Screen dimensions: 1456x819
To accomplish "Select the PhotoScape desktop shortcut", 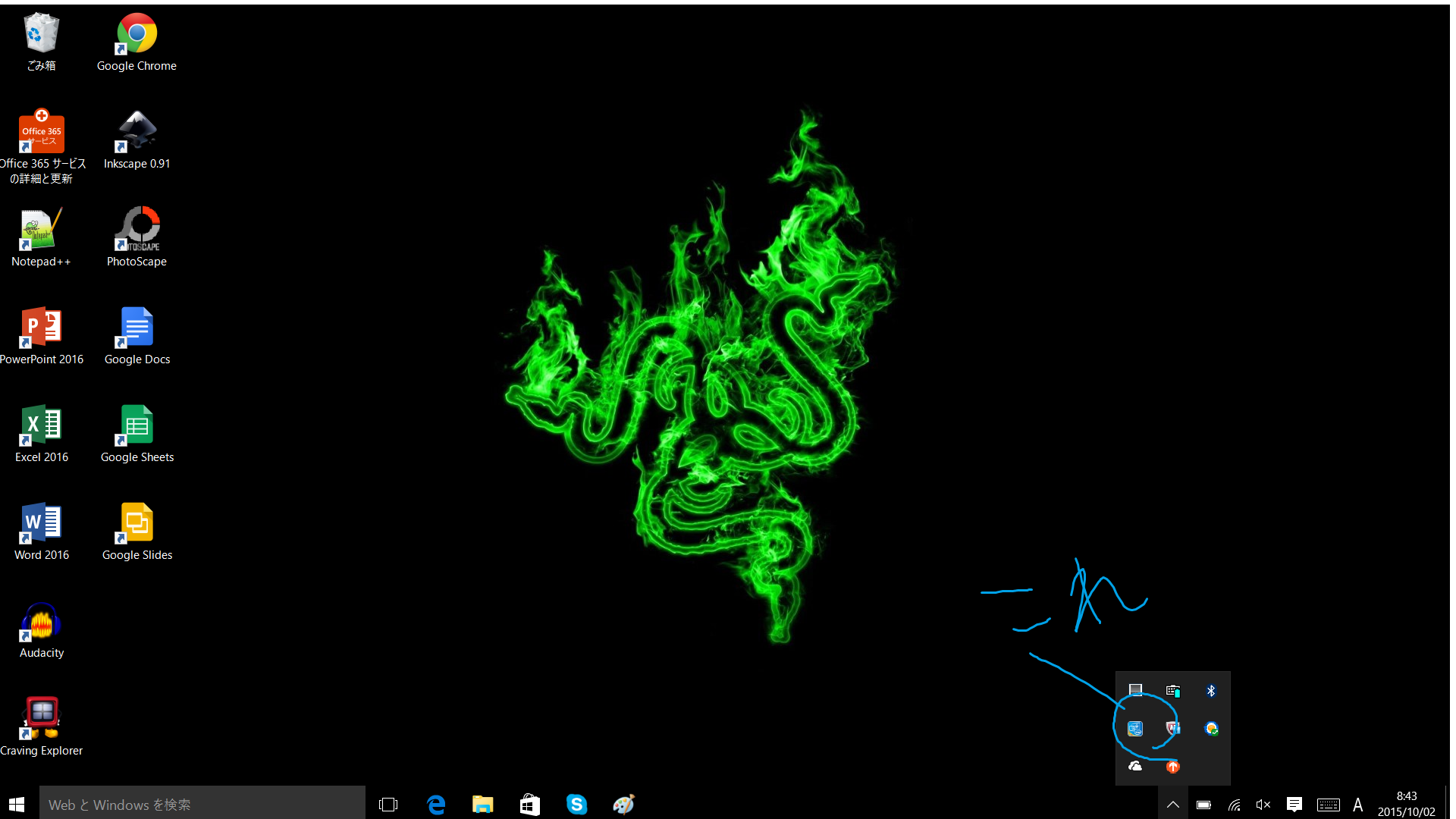I will (x=136, y=238).
